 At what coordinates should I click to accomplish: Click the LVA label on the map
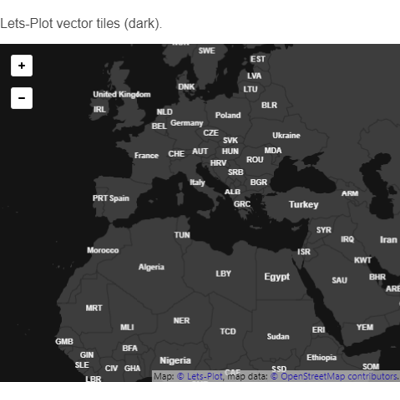click(x=254, y=76)
